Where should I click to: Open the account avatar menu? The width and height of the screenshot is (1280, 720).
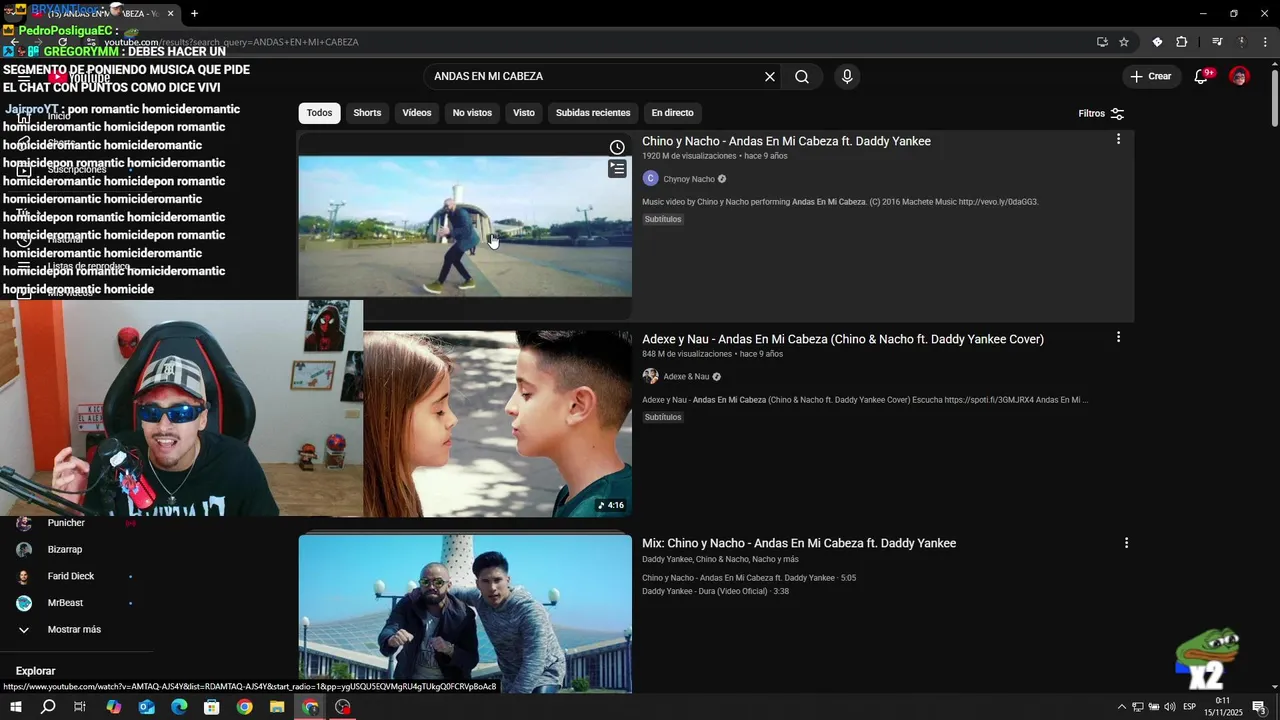point(1239,76)
